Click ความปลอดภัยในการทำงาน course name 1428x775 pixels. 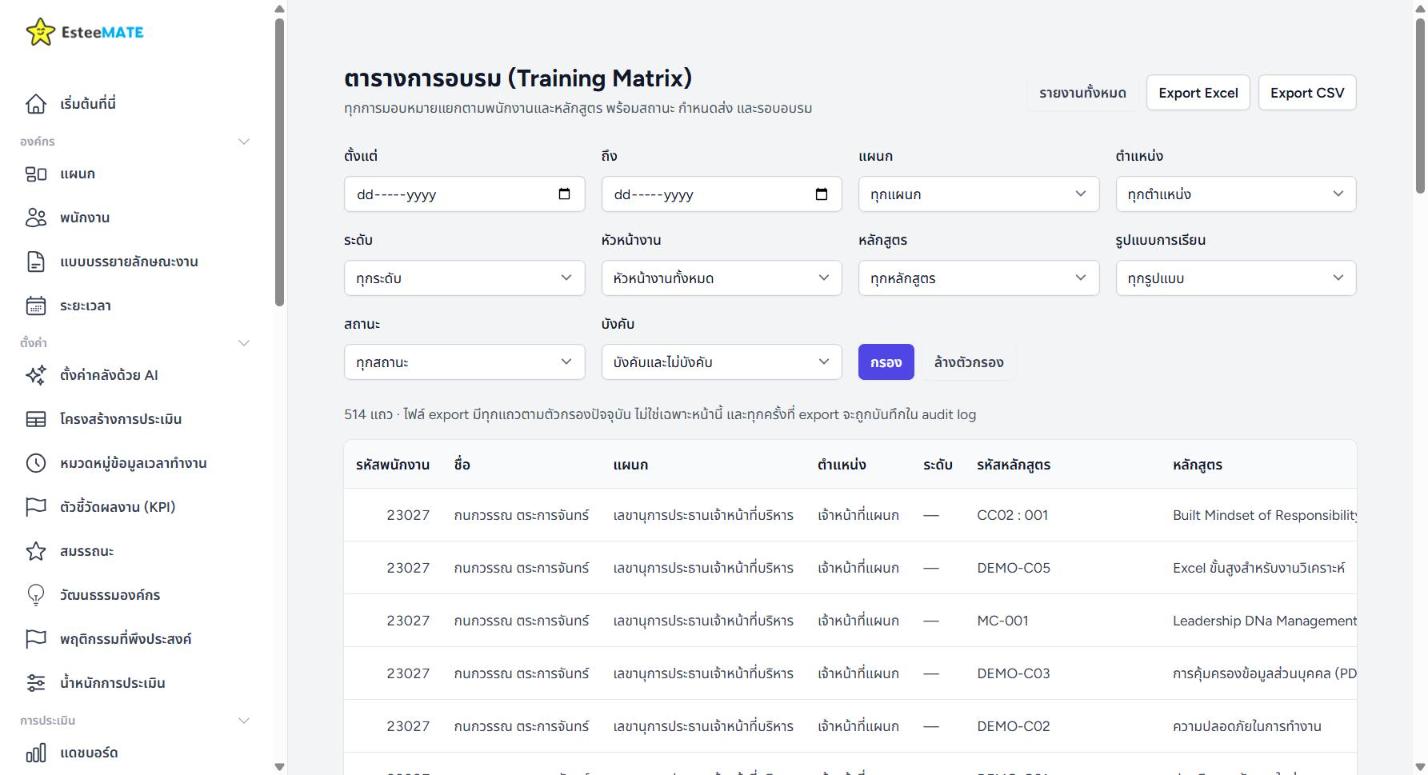tap(1247, 726)
